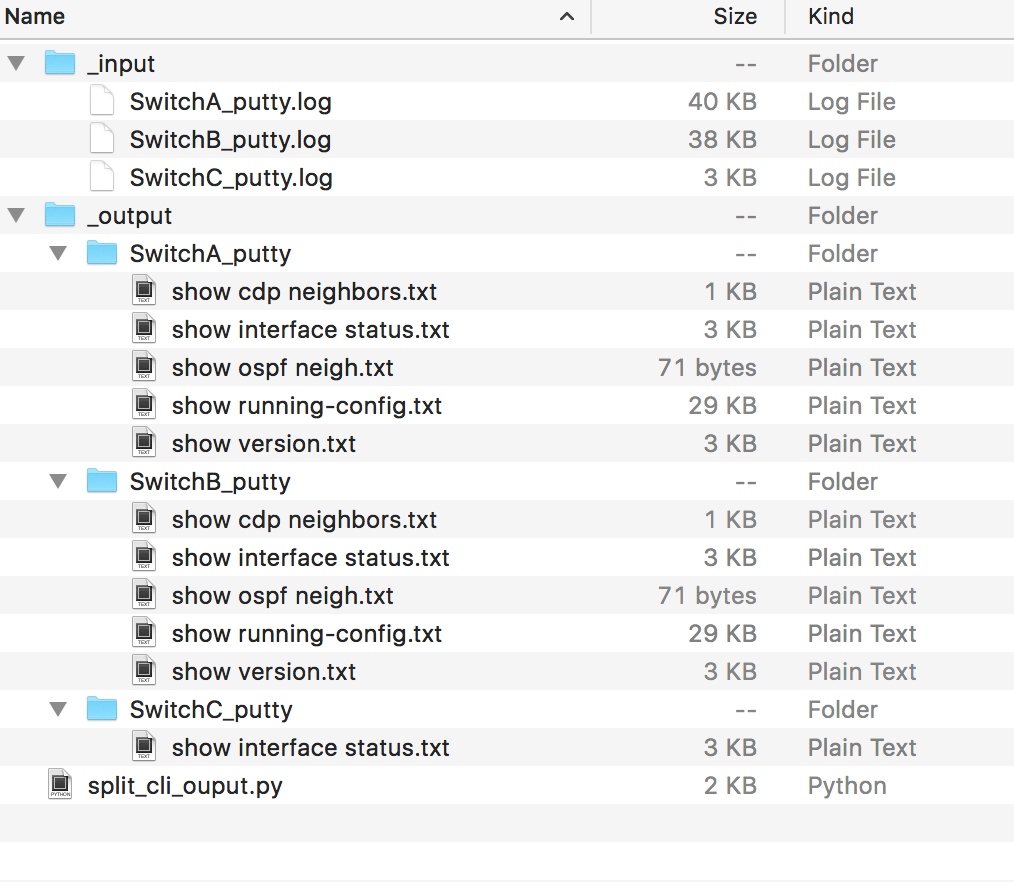Click the 38 KB size of SwitchB_putty.log
The height and width of the screenshot is (882, 1014).
(722, 140)
